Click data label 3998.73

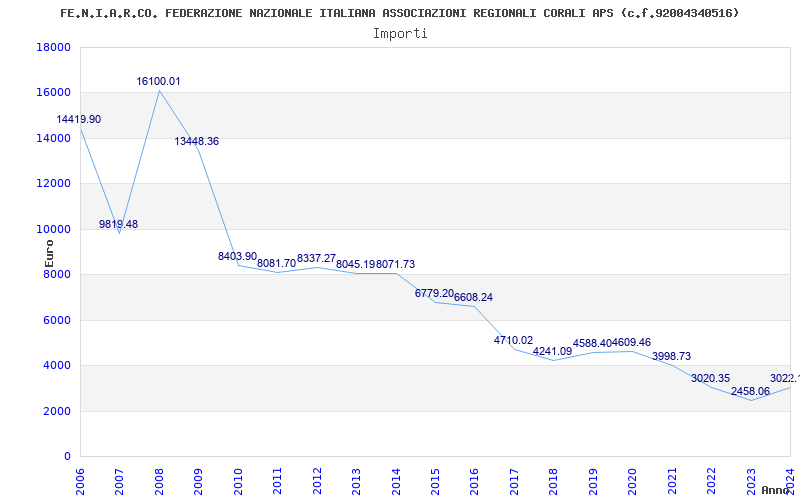tap(671, 357)
